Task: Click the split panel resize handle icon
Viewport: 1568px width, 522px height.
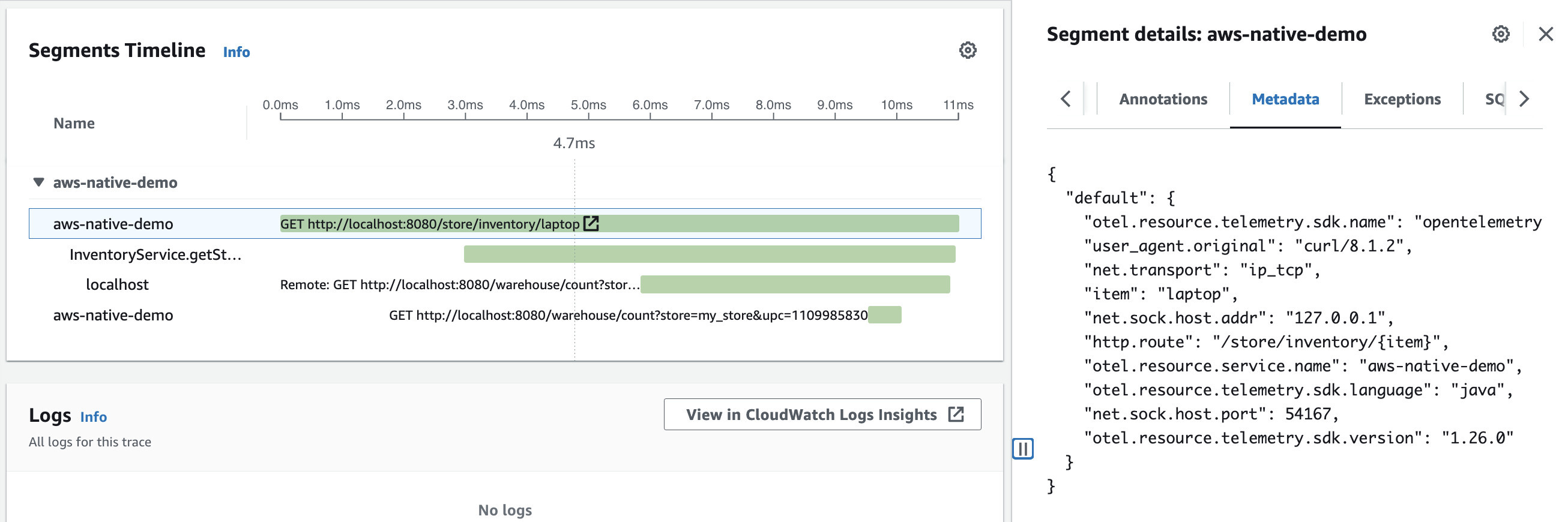Action: point(1022,449)
